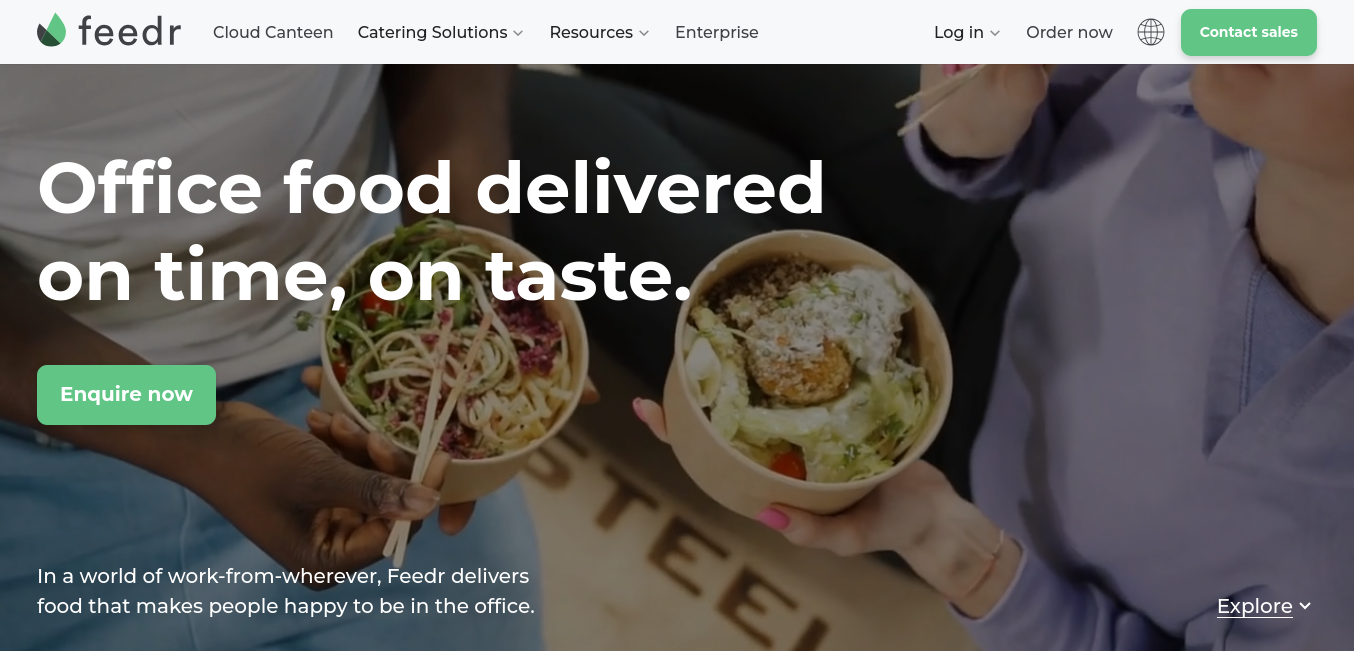Follow the underlined Explore link
This screenshot has width=1366, height=651.
[x=1255, y=606]
